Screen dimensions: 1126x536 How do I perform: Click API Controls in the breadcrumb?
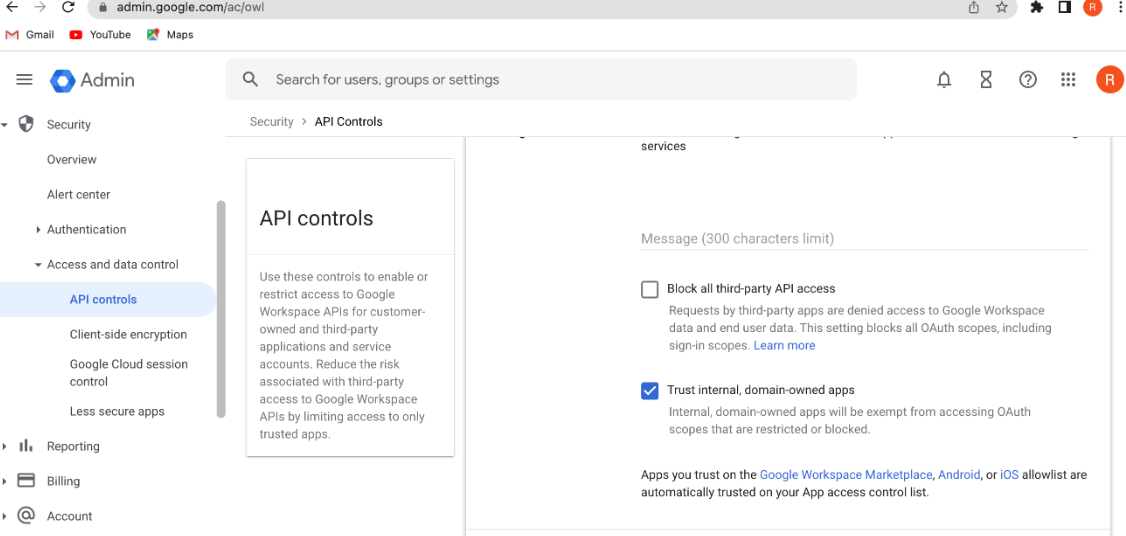tap(348, 121)
